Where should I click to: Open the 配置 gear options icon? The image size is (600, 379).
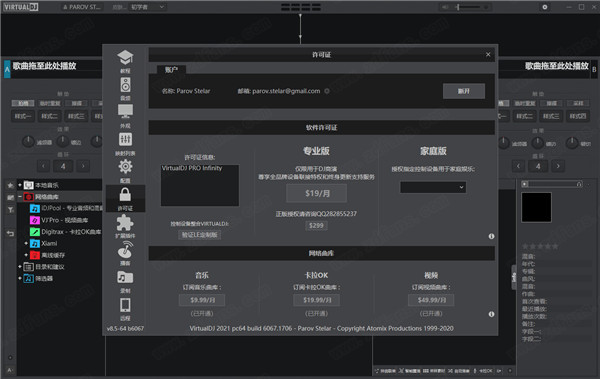click(x=125, y=171)
